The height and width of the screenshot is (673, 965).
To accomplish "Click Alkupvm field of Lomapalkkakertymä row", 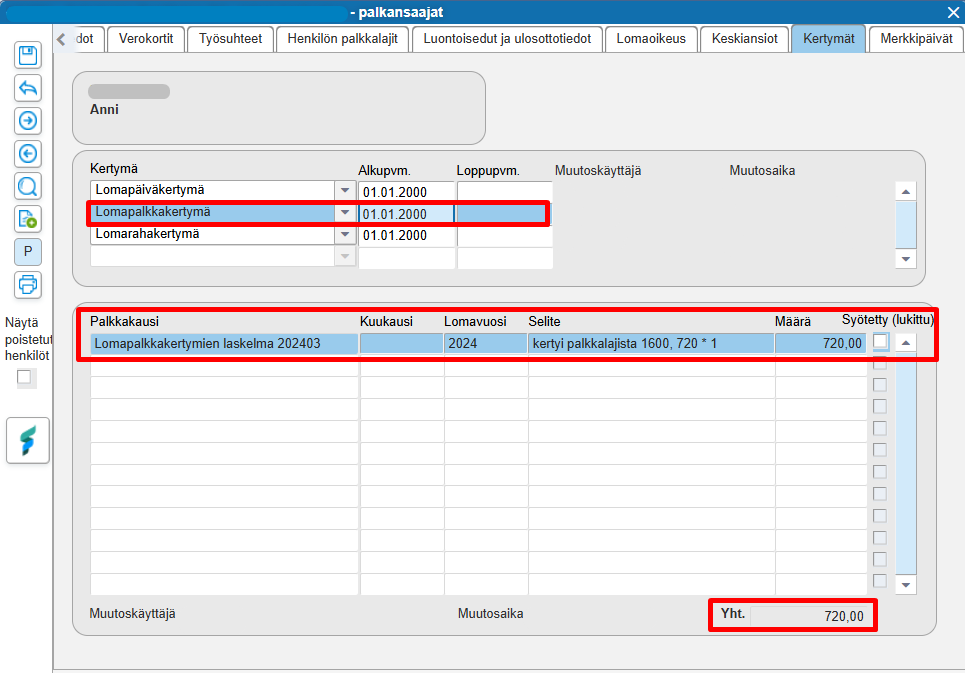I will [406, 214].
